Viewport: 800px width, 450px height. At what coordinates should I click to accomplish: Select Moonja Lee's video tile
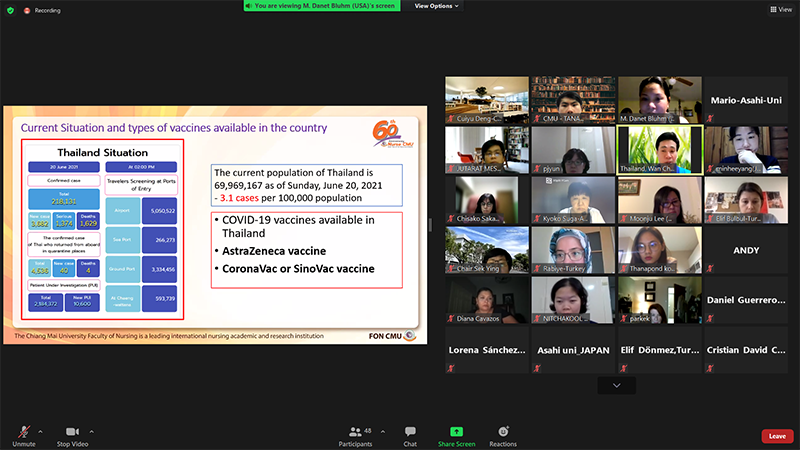pos(660,200)
